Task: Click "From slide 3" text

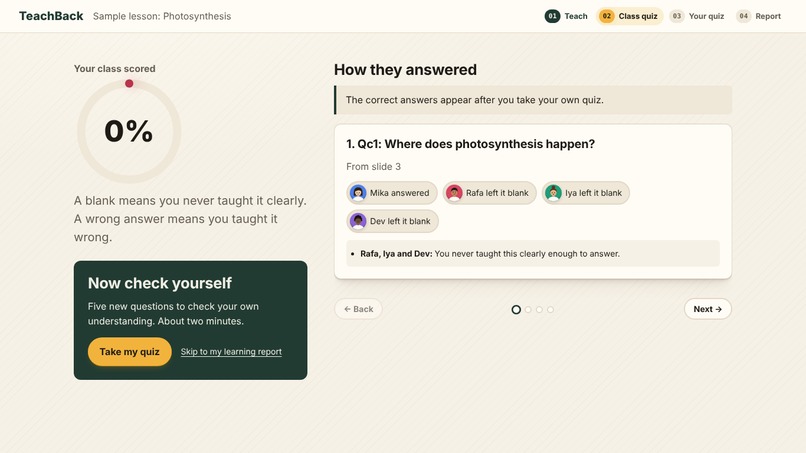Action: point(373,167)
